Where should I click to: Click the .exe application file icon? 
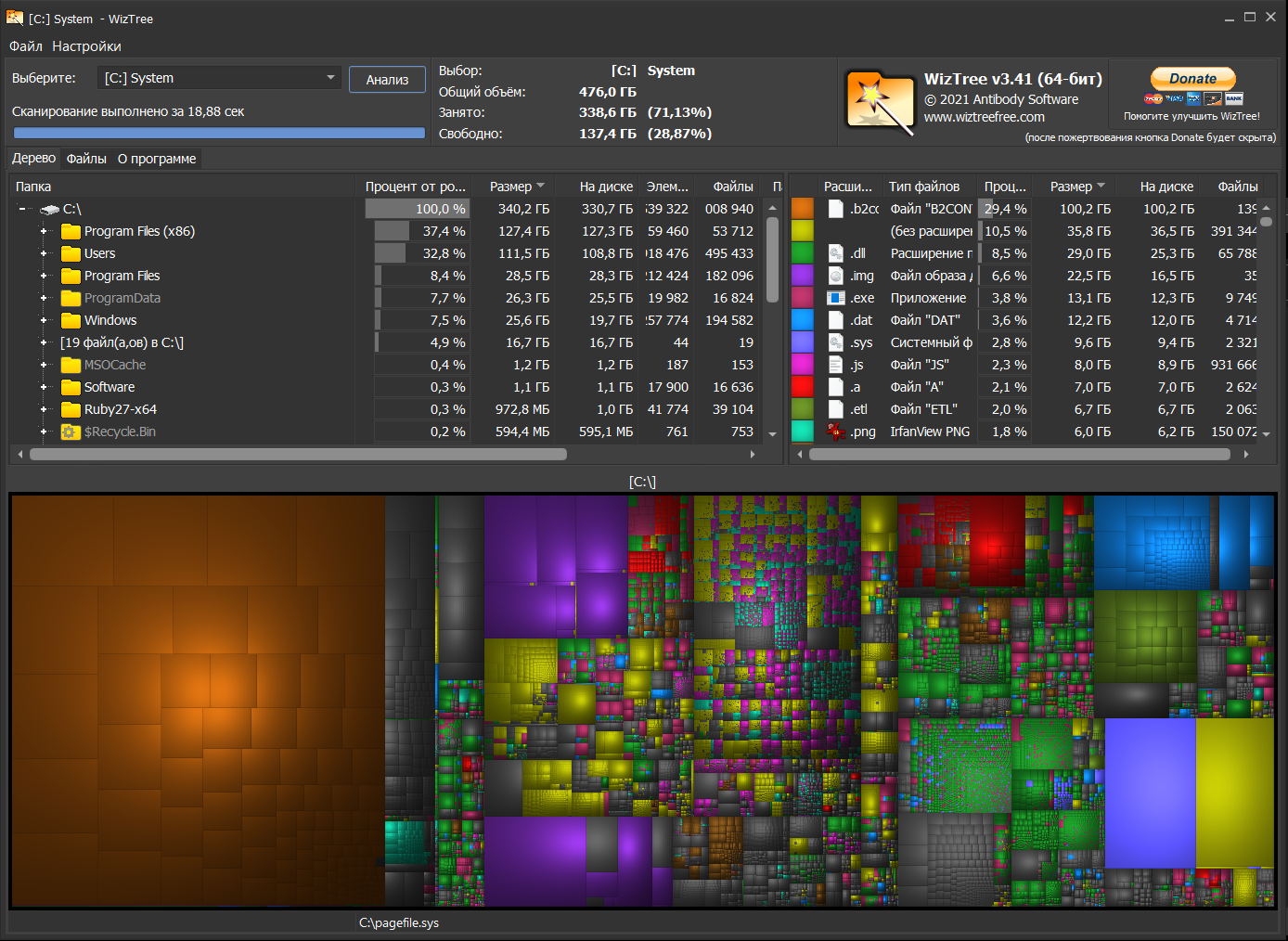835,298
